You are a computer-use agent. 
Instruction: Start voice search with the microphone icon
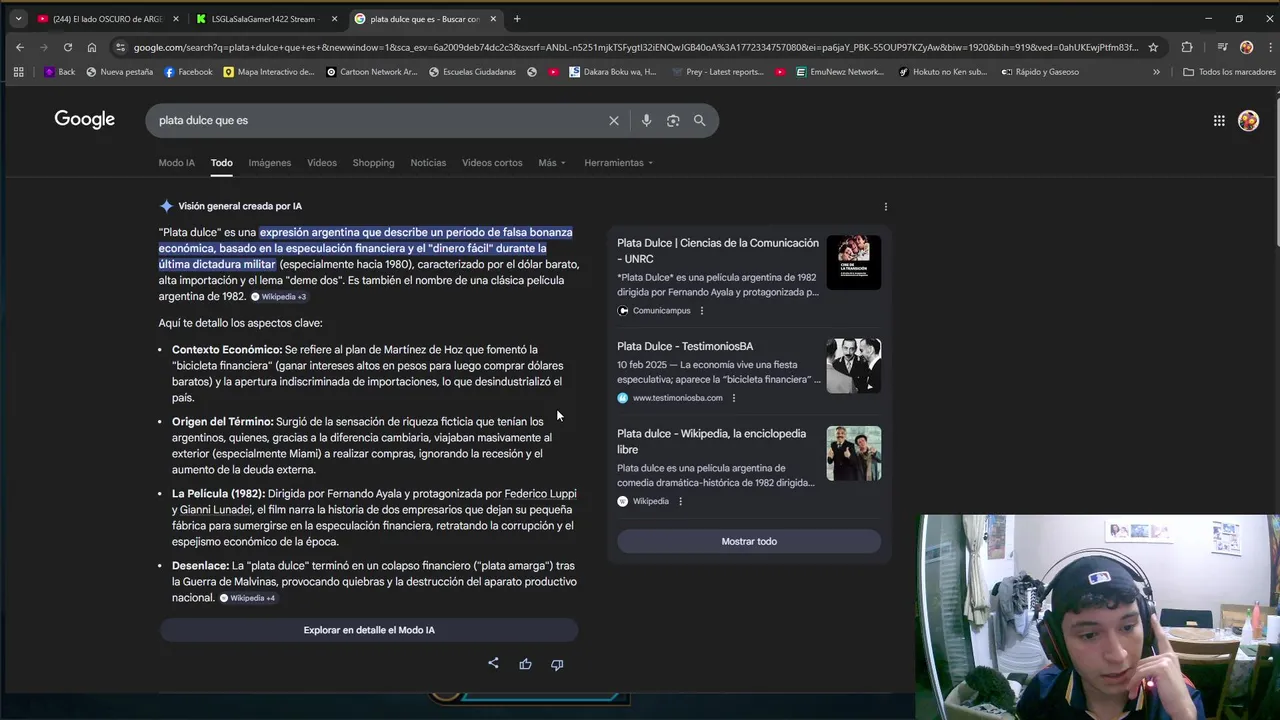(x=646, y=120)
